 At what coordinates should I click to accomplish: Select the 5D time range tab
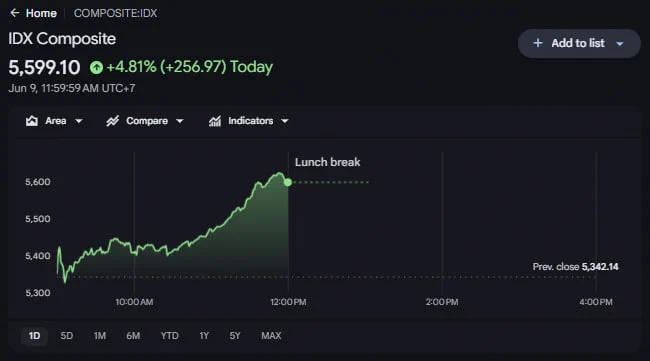[x=67, y=336]
